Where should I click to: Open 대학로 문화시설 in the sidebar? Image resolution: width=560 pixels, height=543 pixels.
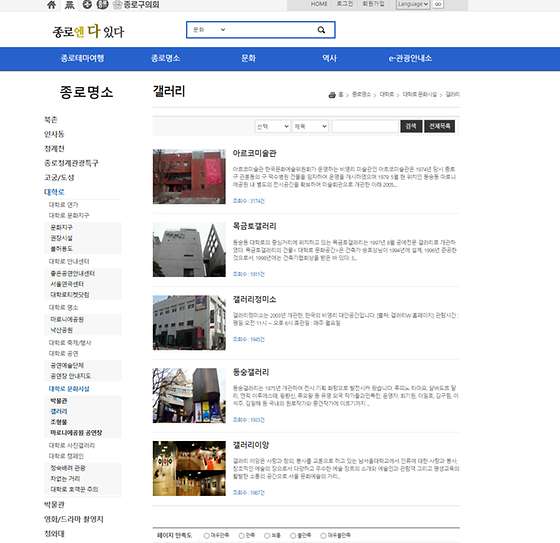pos(69,389)
